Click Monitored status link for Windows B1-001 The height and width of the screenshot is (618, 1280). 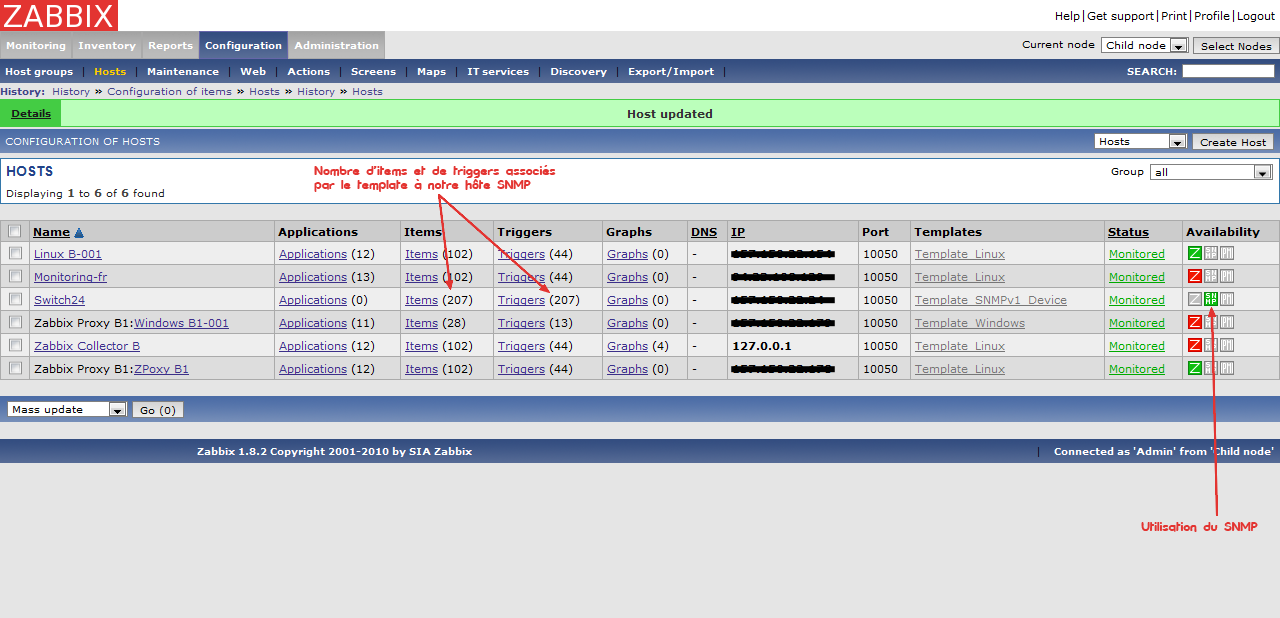(x=1136, y=323)
